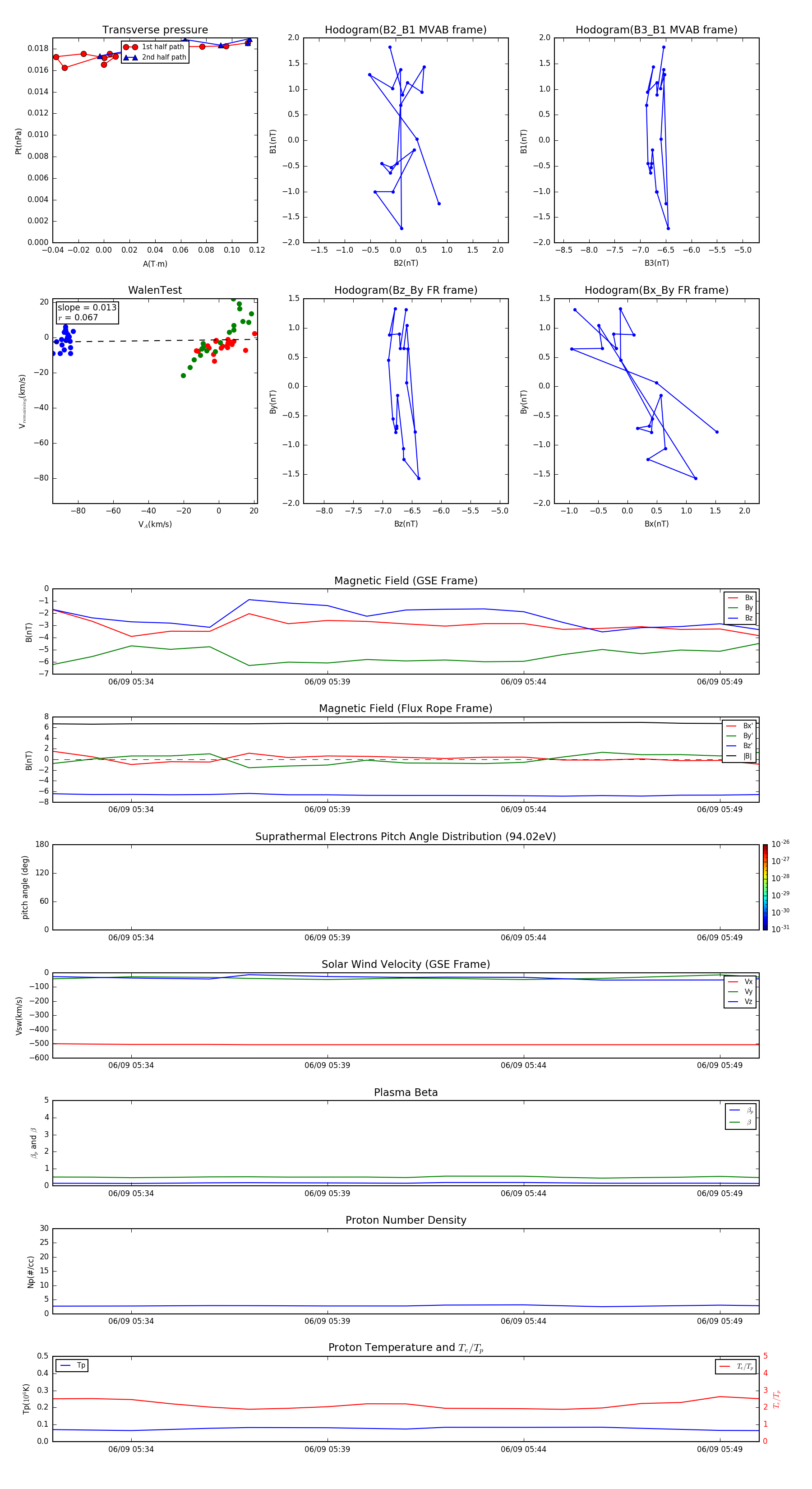The image size is (812, 1489).
Task: Click the "Plasma Beta" plot title
Action: coord(406,1093)
